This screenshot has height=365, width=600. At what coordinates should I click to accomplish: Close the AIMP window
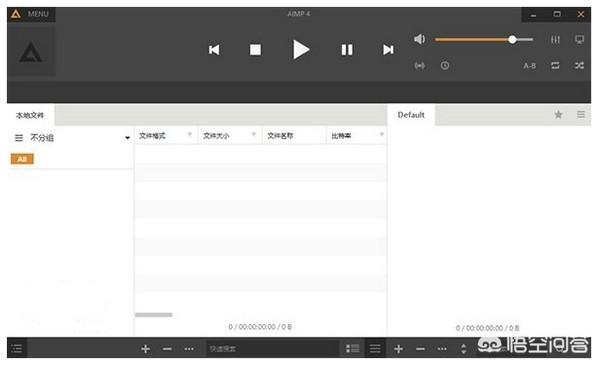pos(580,14)
